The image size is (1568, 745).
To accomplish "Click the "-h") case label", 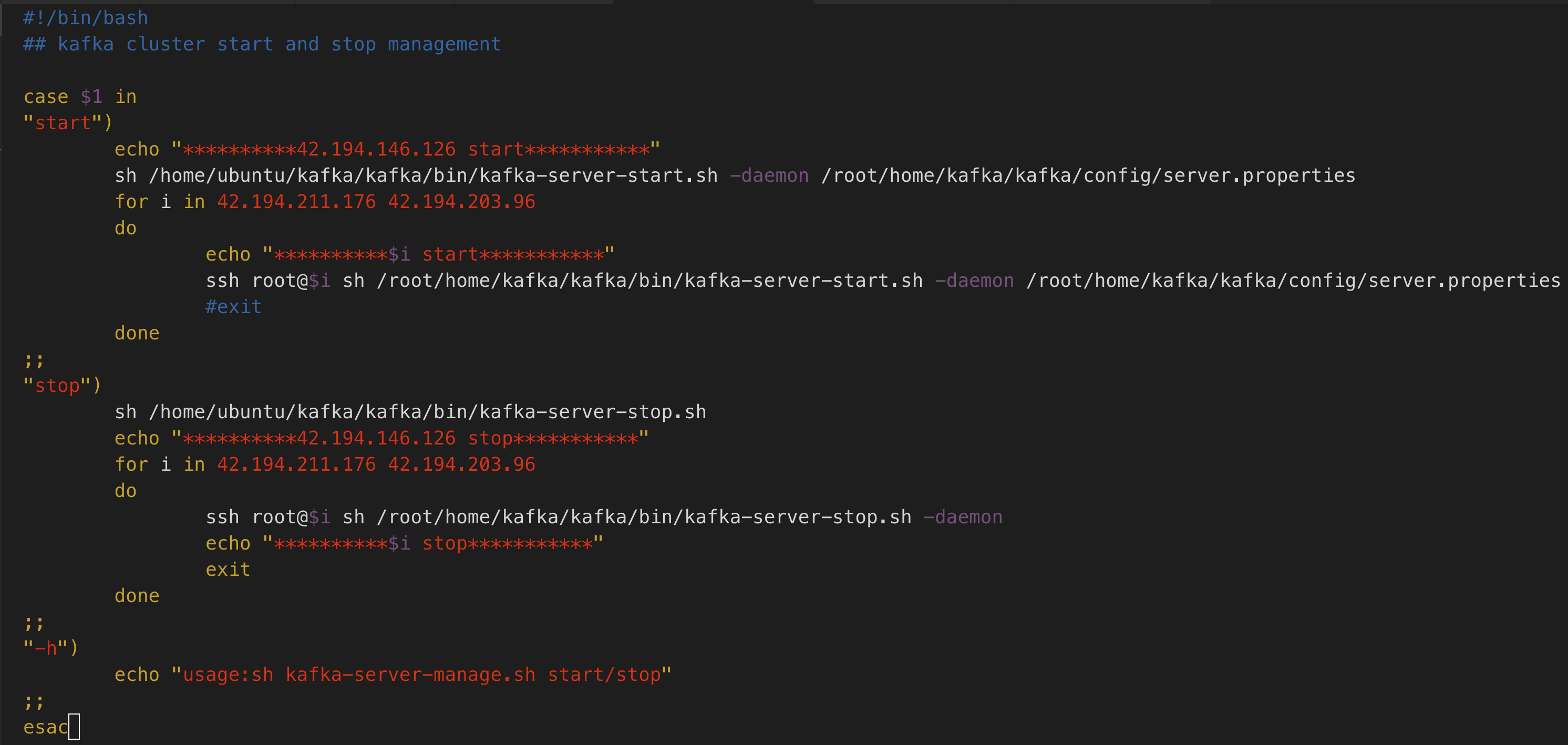I will tap(50, 648).
